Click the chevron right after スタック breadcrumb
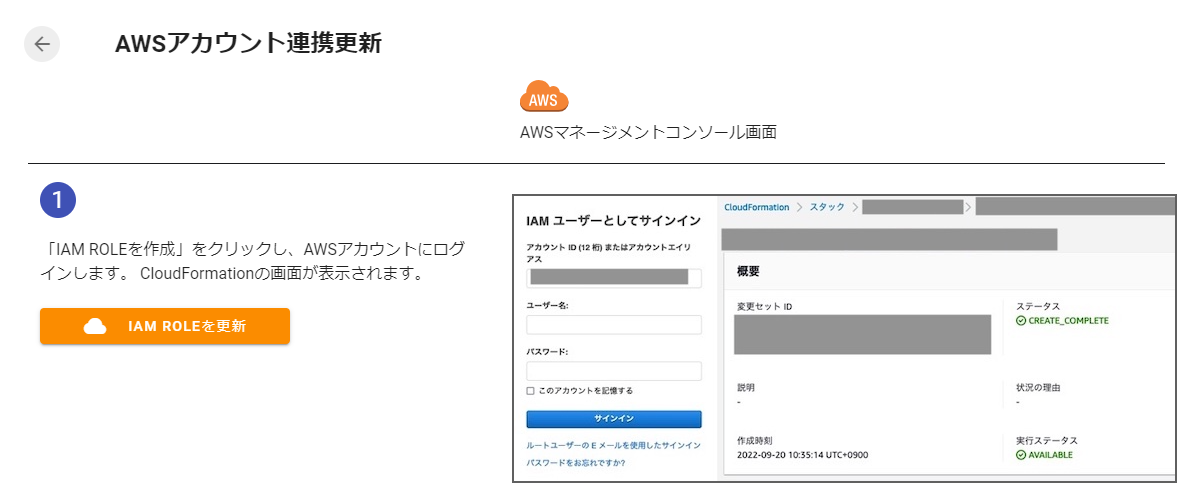The width and height of the screenshot is (1196, 493). click(855, 207)
